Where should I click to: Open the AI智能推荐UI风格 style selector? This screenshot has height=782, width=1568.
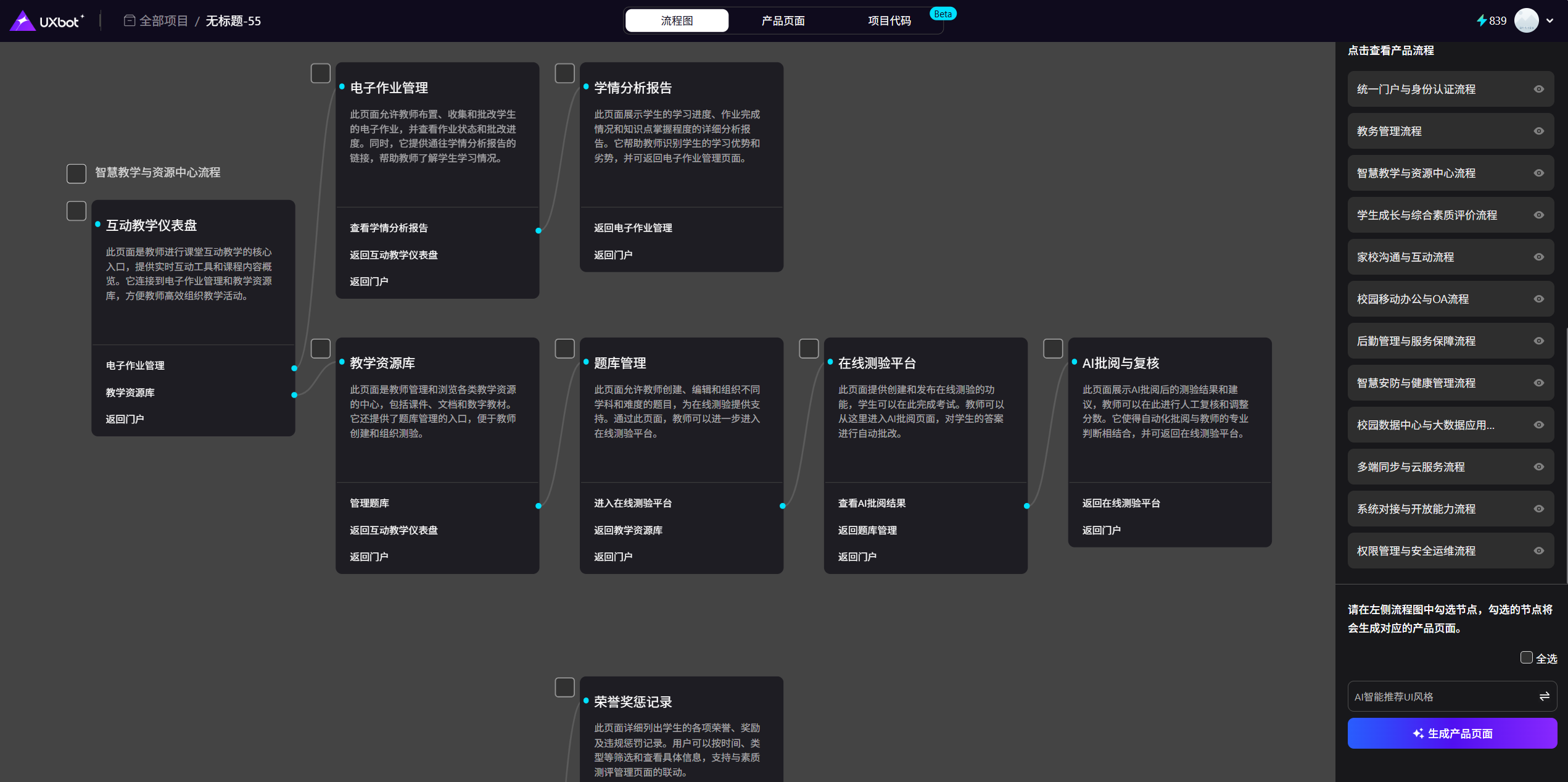click(x=1452, y=696)
